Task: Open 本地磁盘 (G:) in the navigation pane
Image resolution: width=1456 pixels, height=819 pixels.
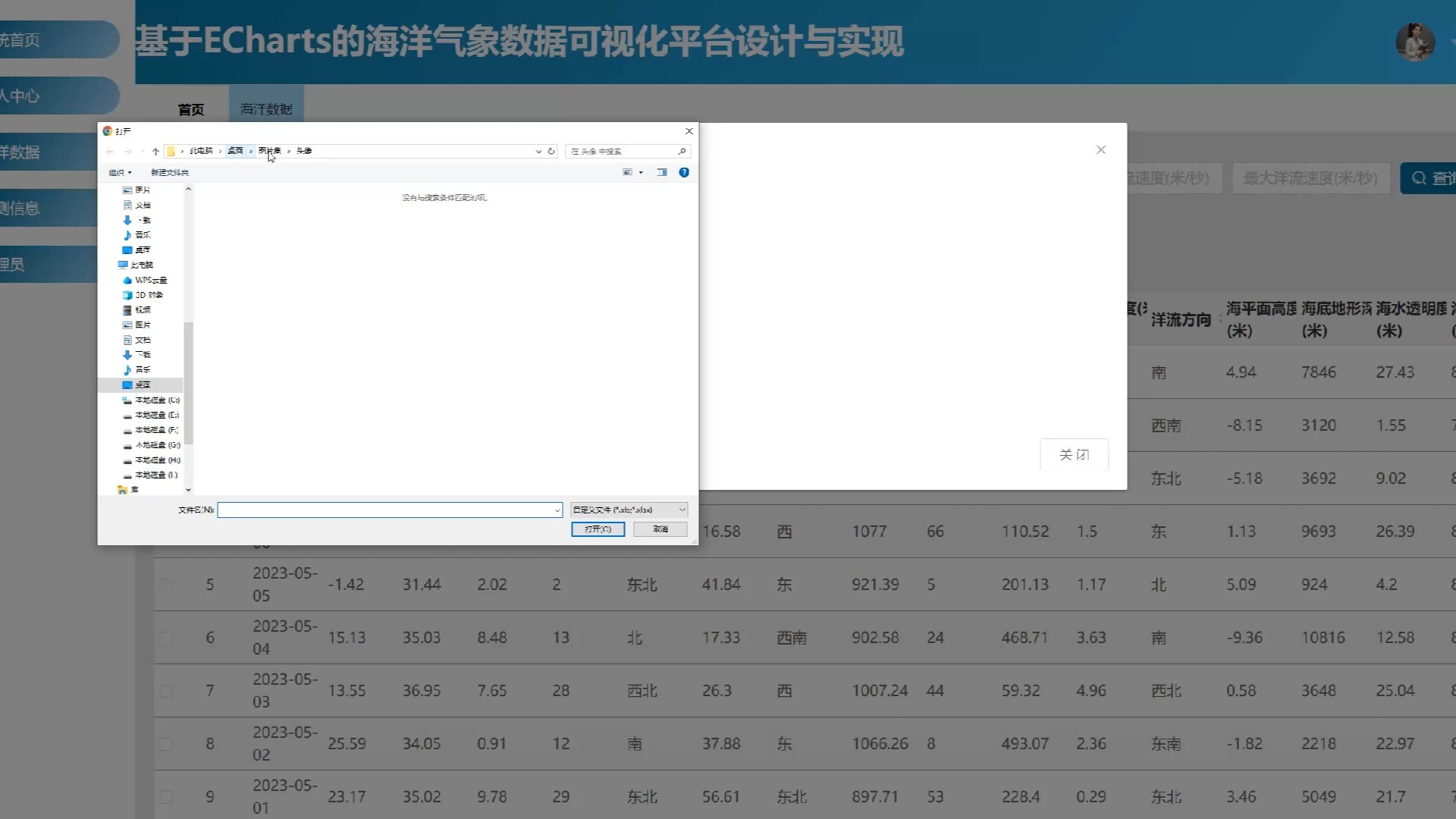Action: (x=152, y=445)
